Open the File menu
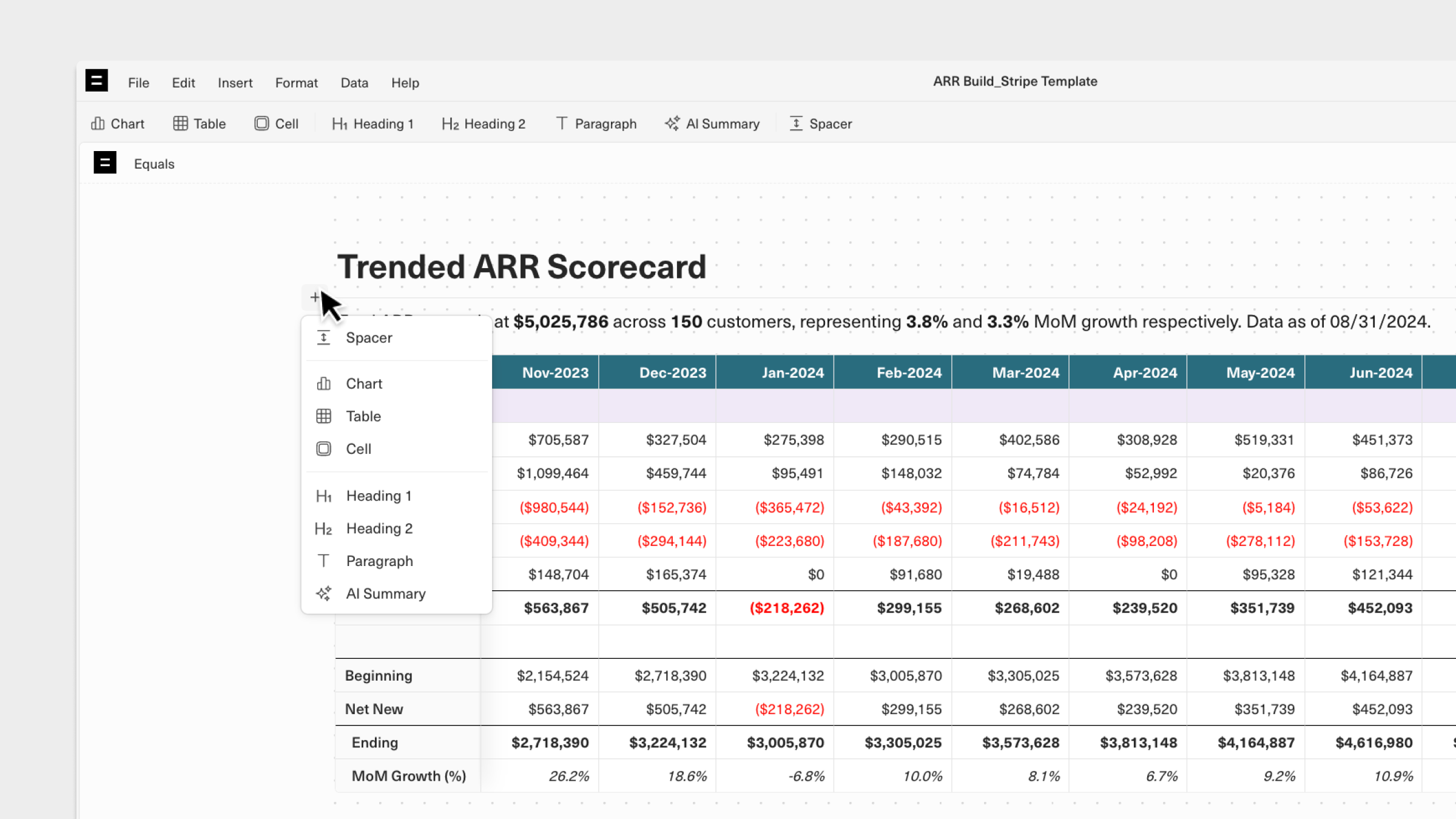Screen dimensions: 1456x819 (x=138, y=83)
